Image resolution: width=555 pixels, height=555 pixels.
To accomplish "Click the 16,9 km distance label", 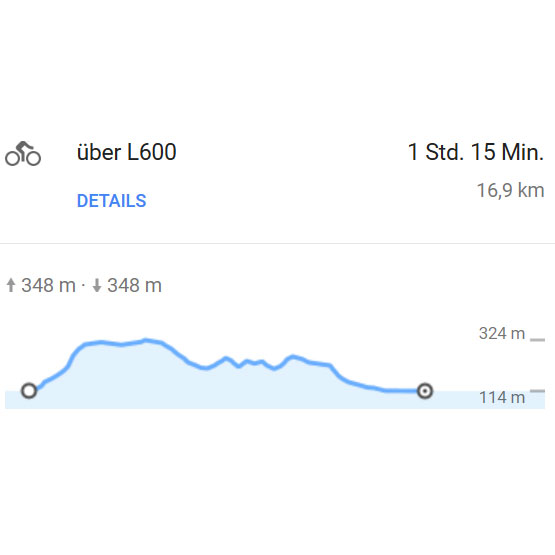I will pyautogui.click(x=510, y=190).
